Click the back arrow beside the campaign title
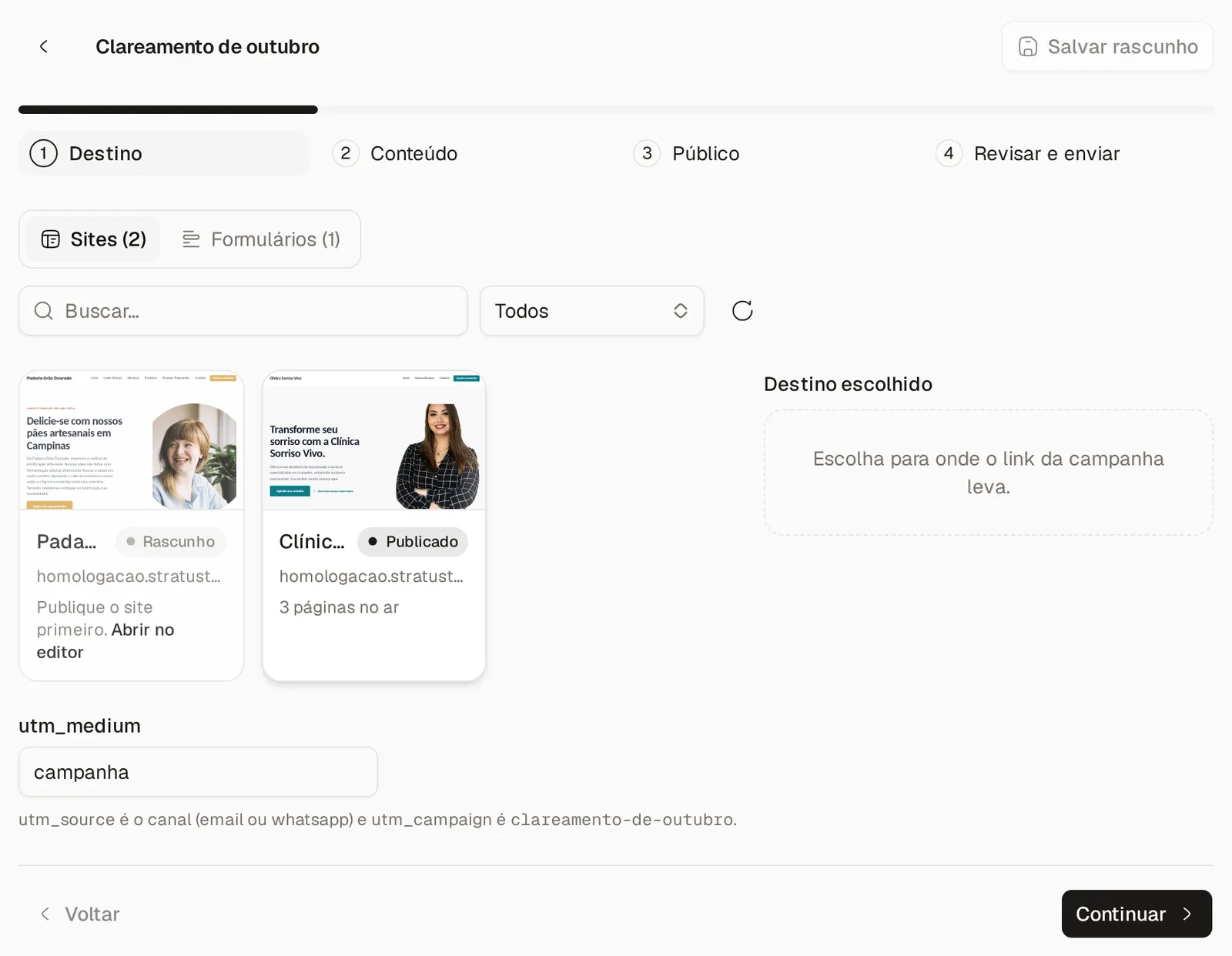Viewport: 1232px width, 956px height. [x=44, y=47]
